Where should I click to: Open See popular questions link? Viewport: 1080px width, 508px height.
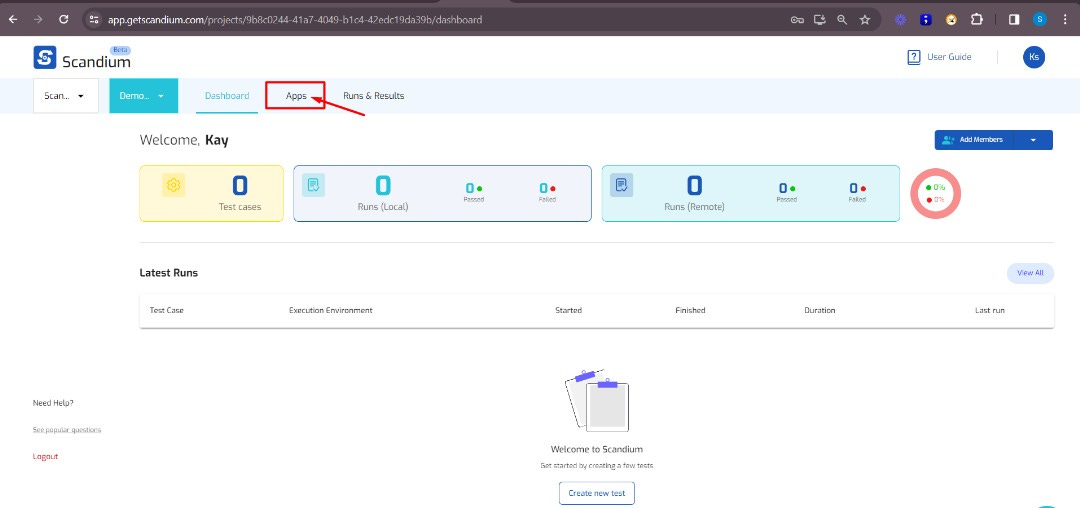[x=67, y=430]
